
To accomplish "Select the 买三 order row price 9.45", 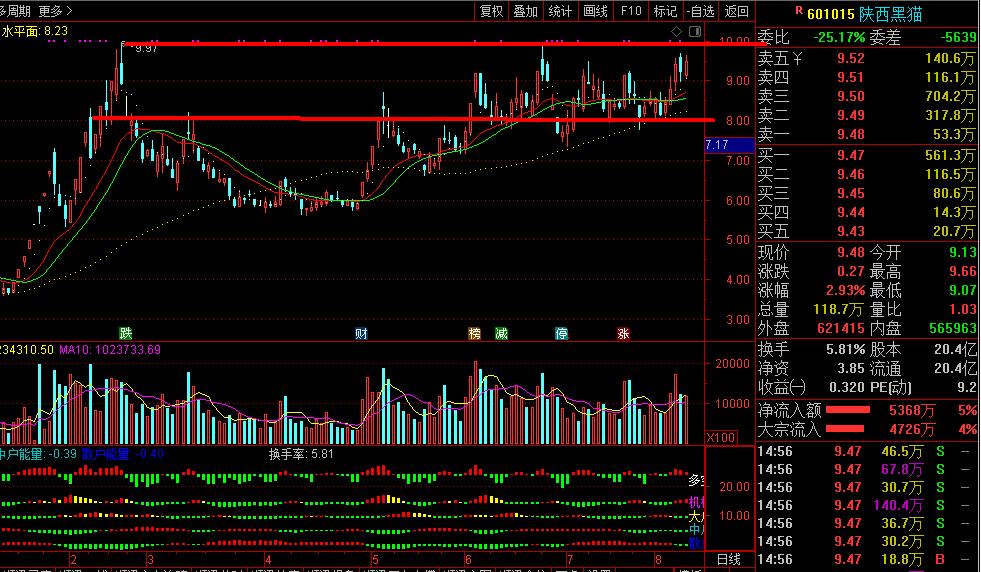I will (851, 193).
